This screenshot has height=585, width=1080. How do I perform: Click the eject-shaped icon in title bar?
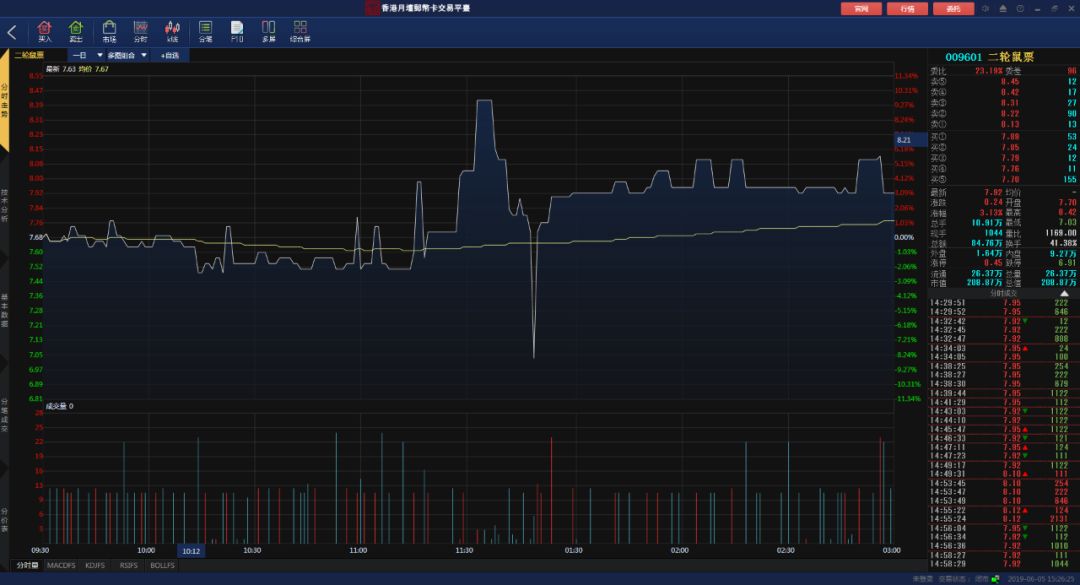coord(1003,8)
